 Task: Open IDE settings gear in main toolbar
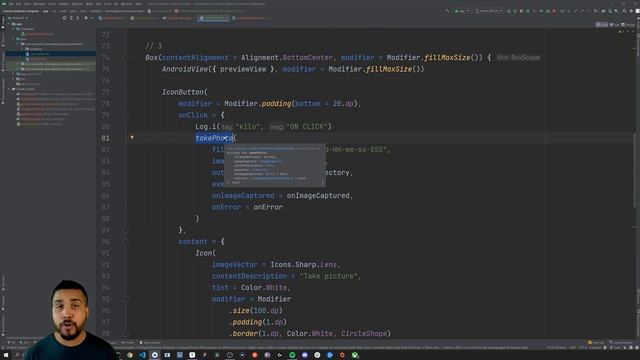pyautogui.click(x=631, y=11)
